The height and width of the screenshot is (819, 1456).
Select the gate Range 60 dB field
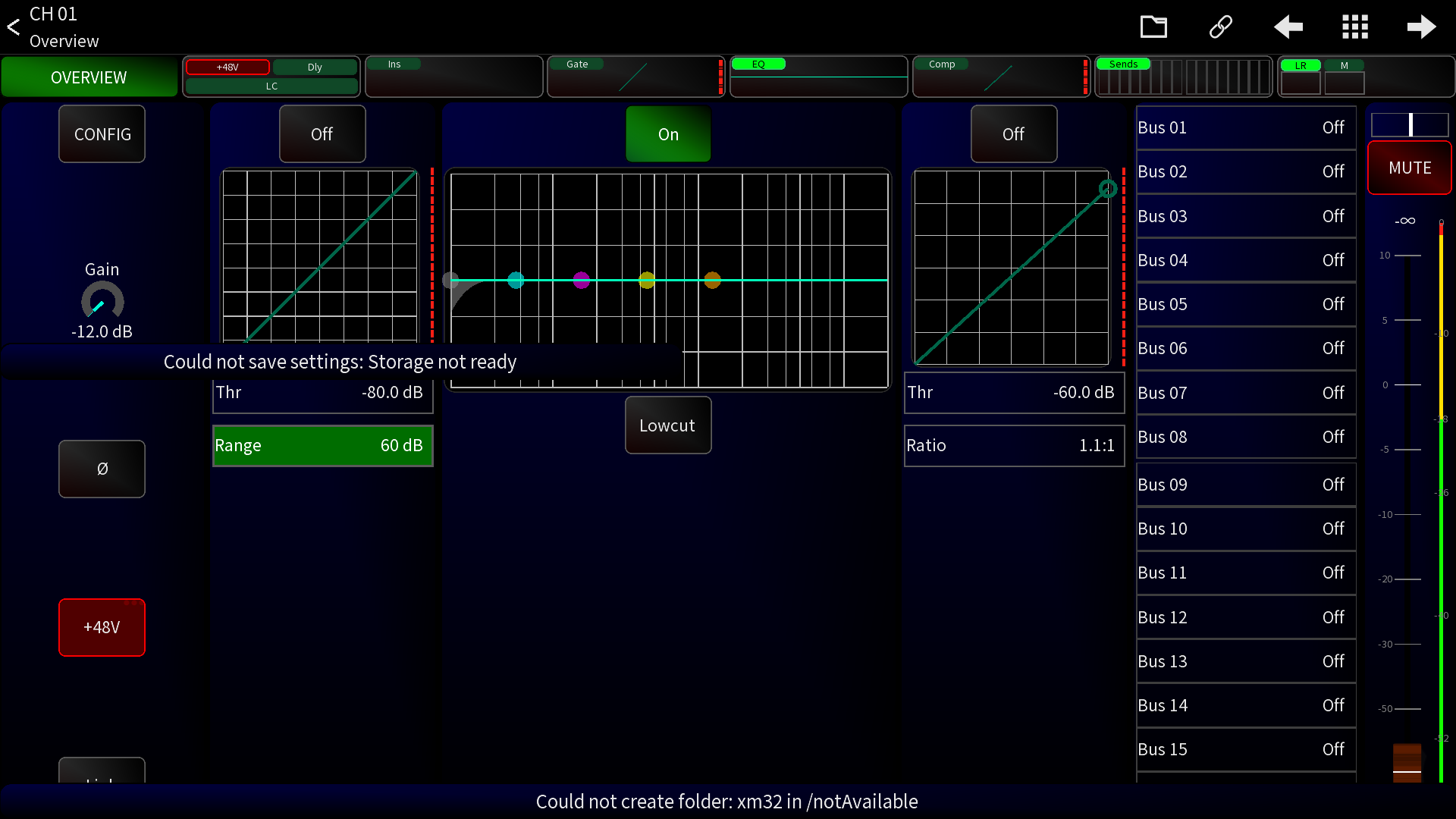tap(322, 445)
